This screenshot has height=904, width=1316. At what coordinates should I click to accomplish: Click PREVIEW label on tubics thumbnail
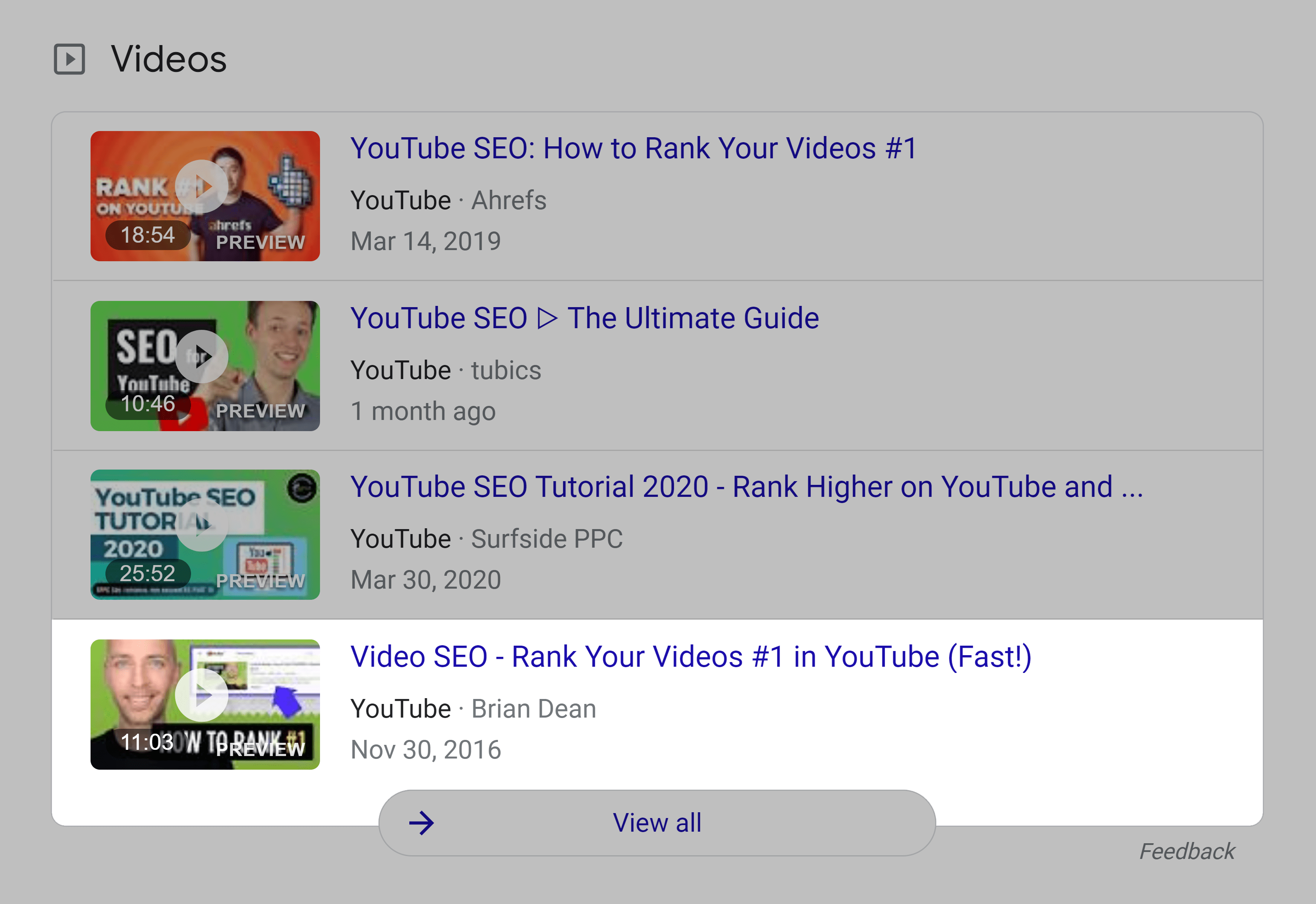coord(260,411)
